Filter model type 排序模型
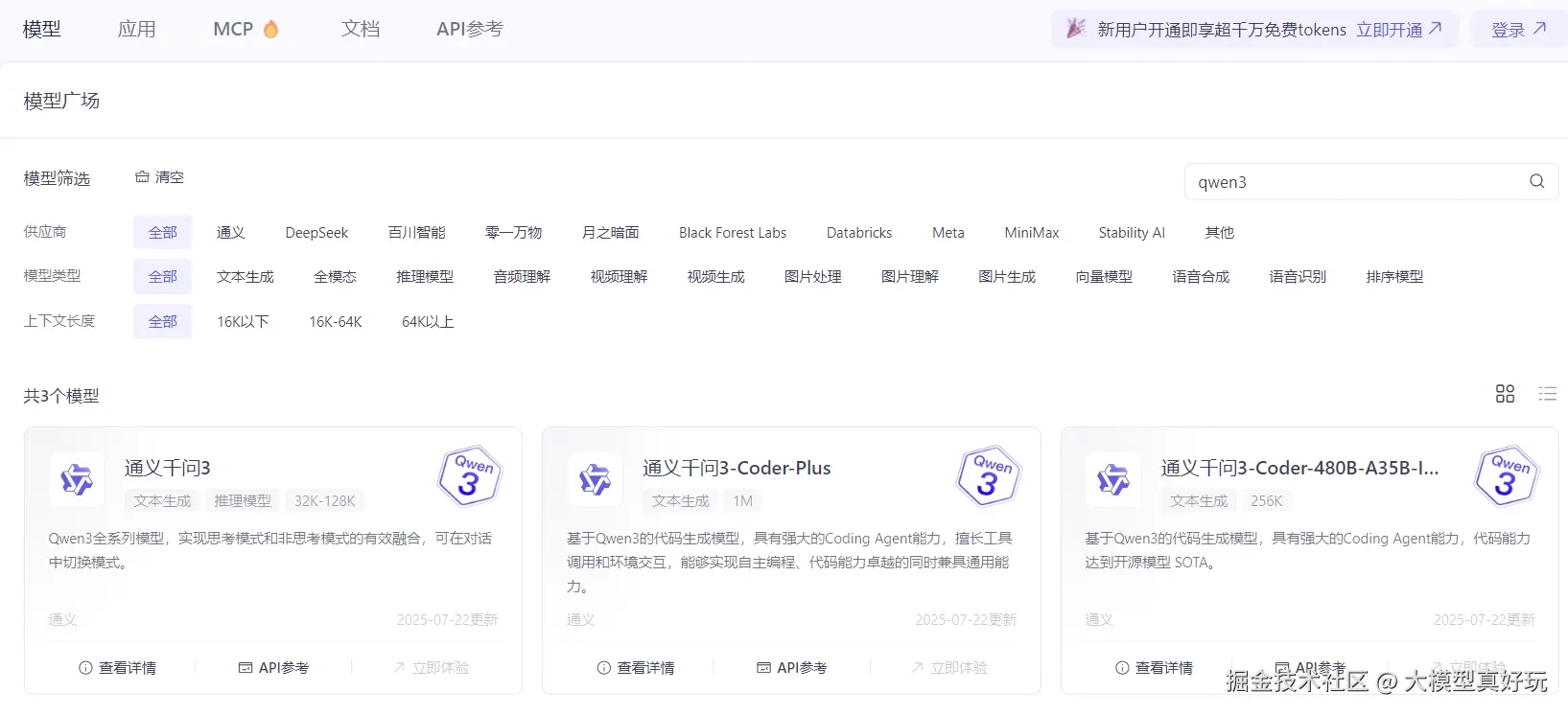This screenshot has width=1568, height=715. click(x=1394, y=277)
